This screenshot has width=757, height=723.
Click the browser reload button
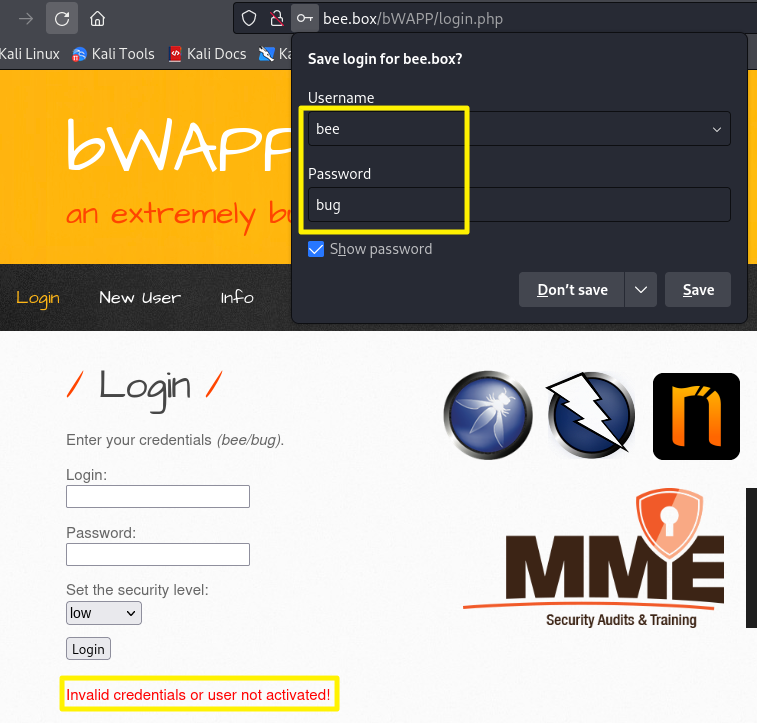[62, 19]
